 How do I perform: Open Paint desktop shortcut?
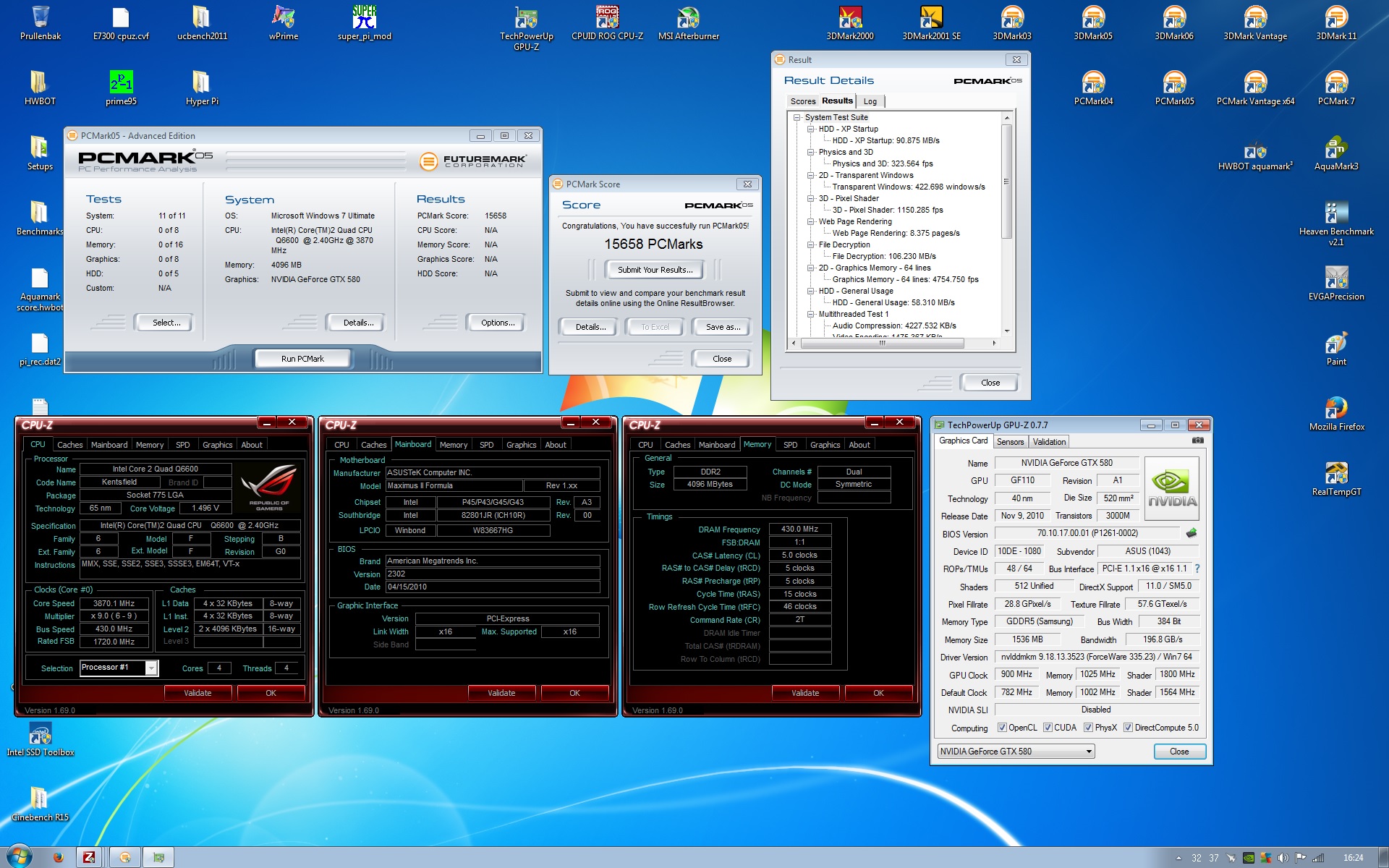1336,347
